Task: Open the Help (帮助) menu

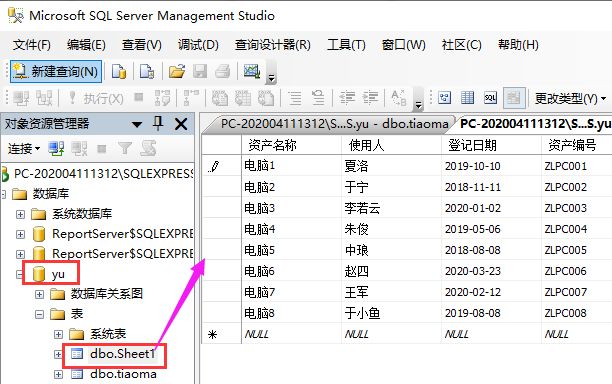Action: (518, 45)
